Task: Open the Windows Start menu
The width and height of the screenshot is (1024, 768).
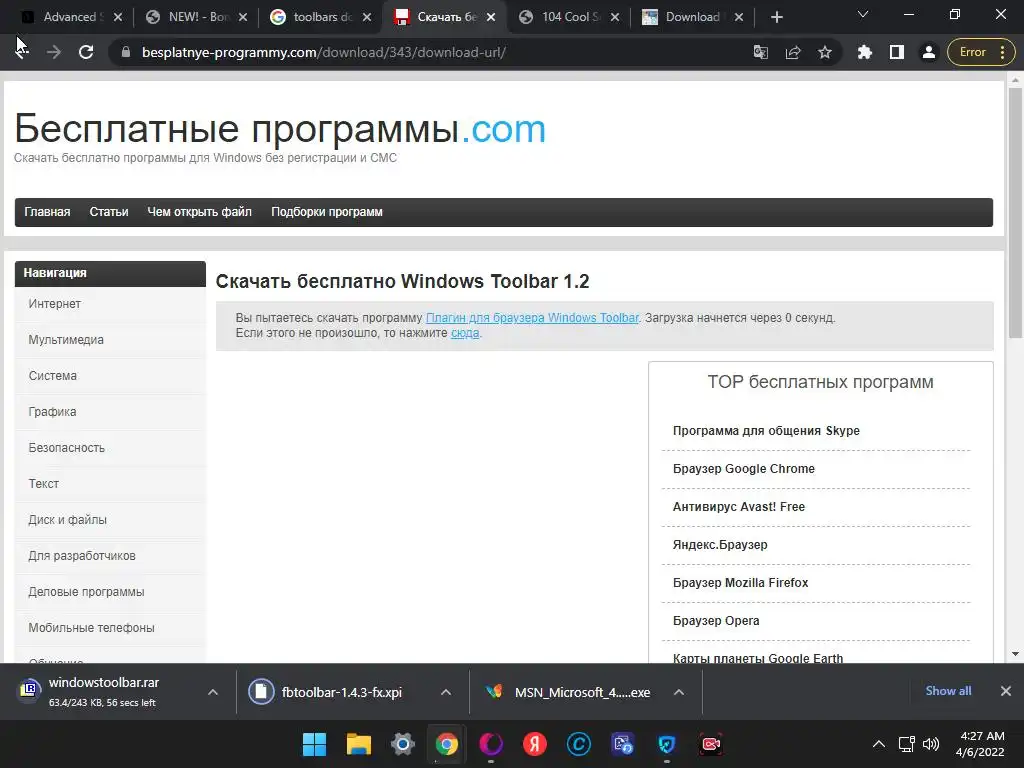Action: [x=314, y=744]
